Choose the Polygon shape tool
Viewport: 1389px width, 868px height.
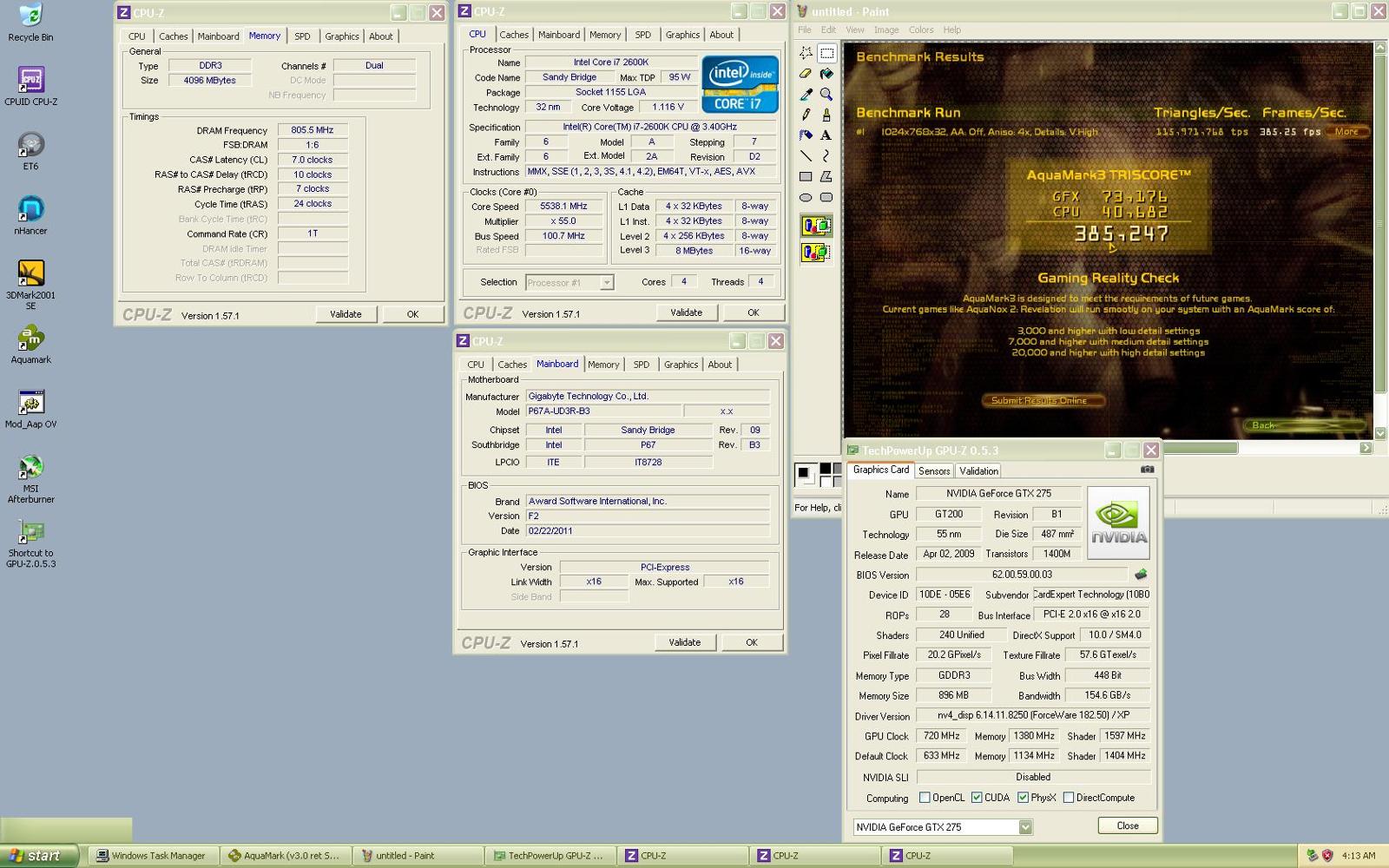tap(826, 176)
